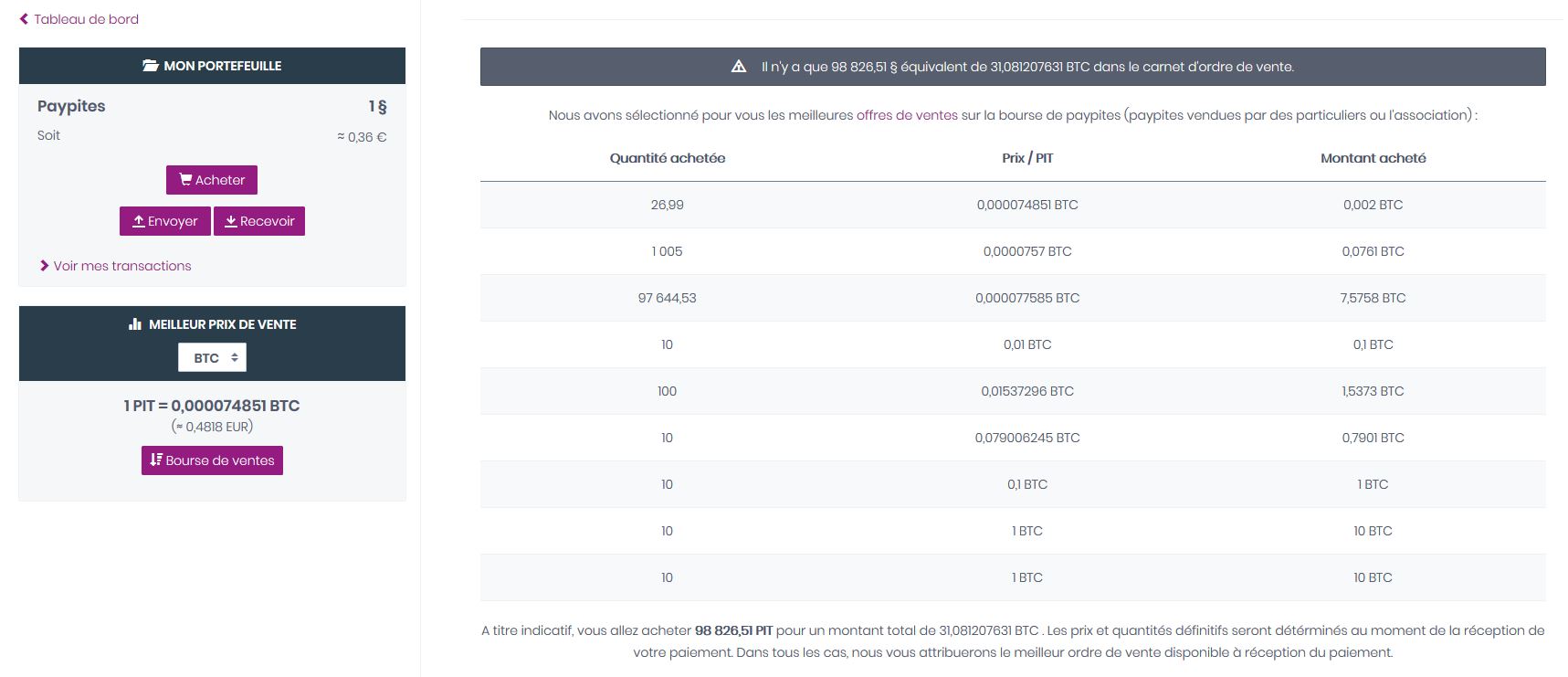Follow the offres de ventes link
The height and width of the screenshot is (677, 1568).
click(x=907, y=115)
